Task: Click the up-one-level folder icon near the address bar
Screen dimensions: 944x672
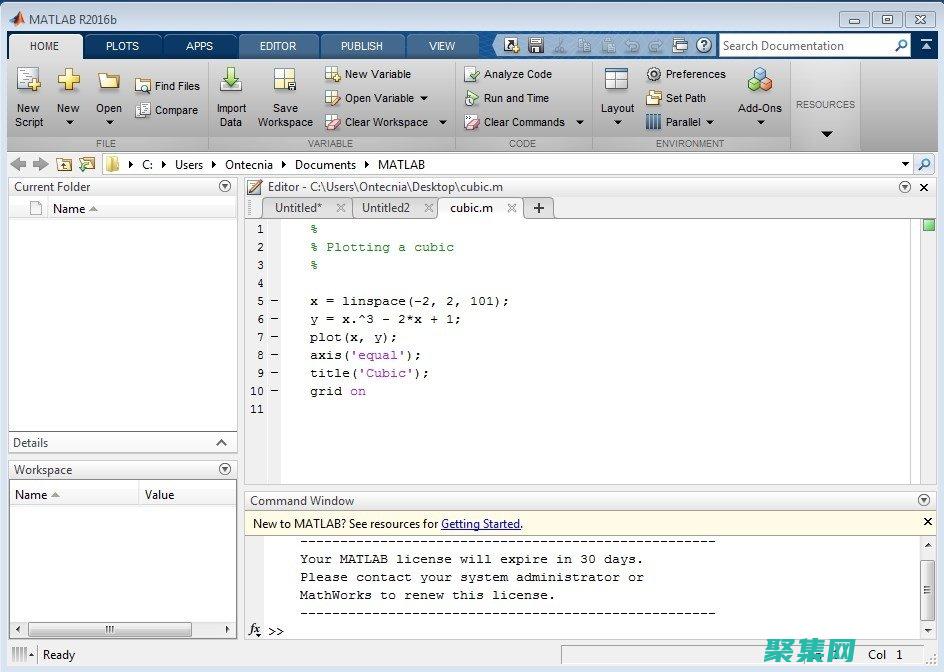Action: coord(63,164)
